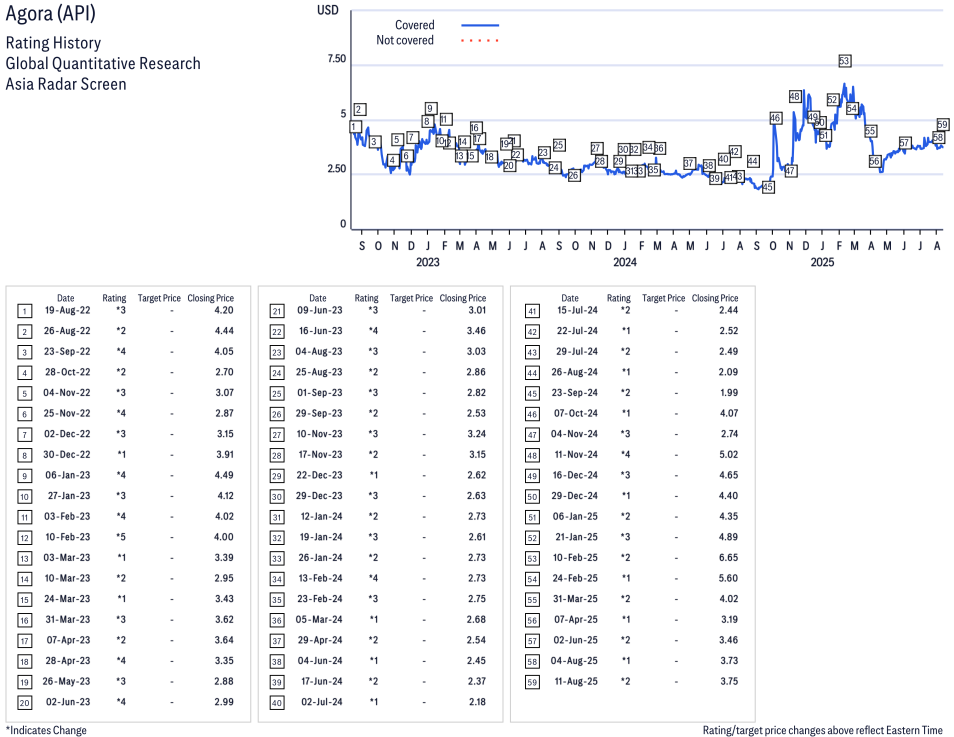This screenshot has height=737, width=954.
Task: Click the 'Rating History' heading
Action: coord(54,43)
